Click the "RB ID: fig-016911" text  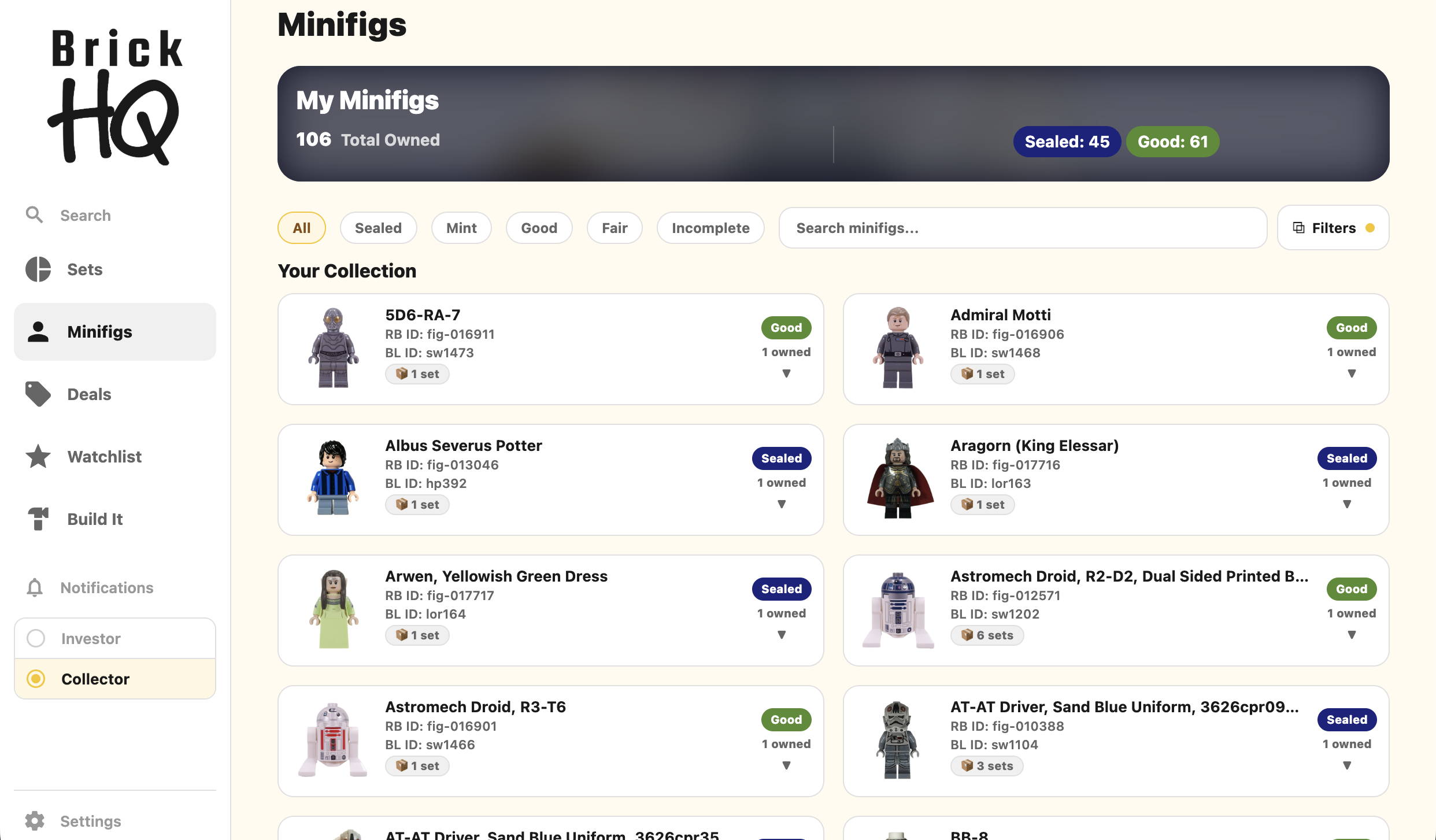pos(440,334)
